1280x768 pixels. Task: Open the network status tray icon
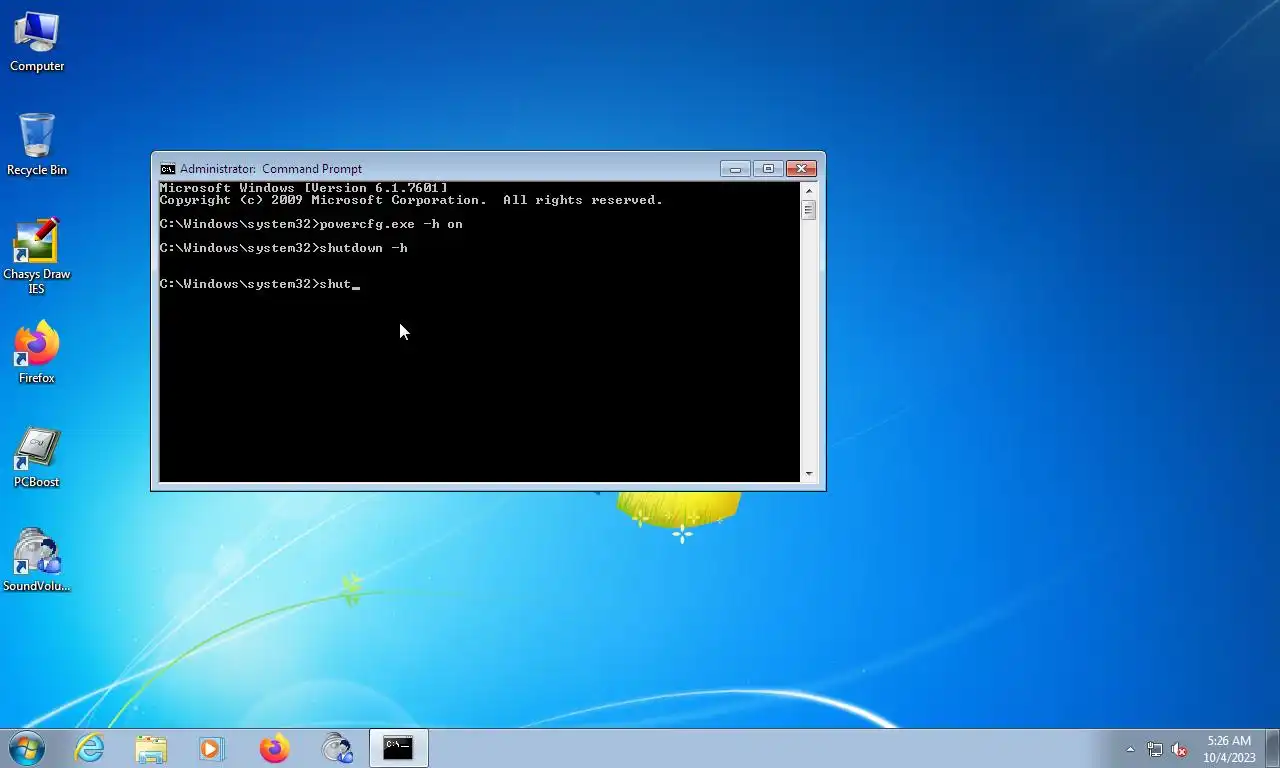click(x=1155, y=749)
